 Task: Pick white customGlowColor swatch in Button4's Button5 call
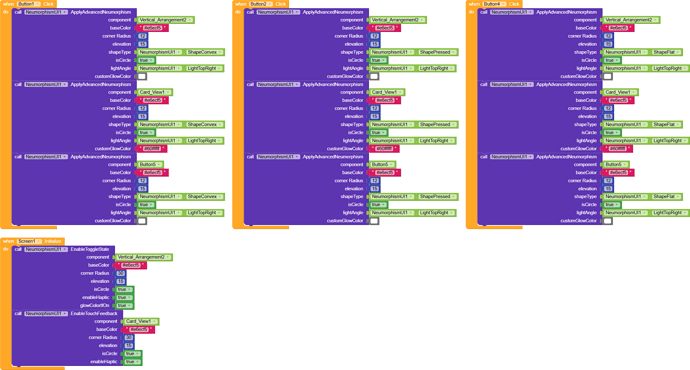click(608, 221)
